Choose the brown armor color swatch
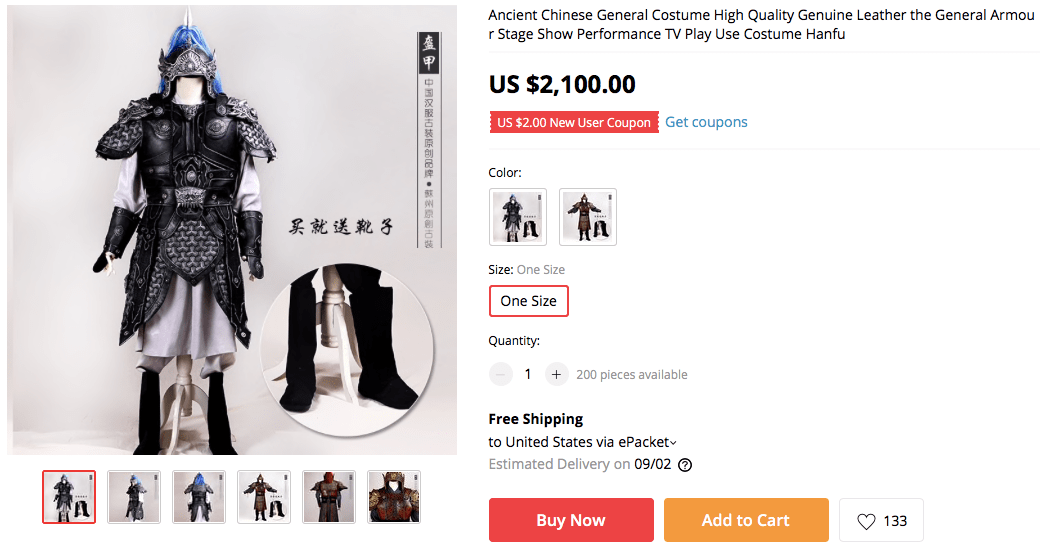The width and height of the screenshot is (1045, 556). (588, 217)
